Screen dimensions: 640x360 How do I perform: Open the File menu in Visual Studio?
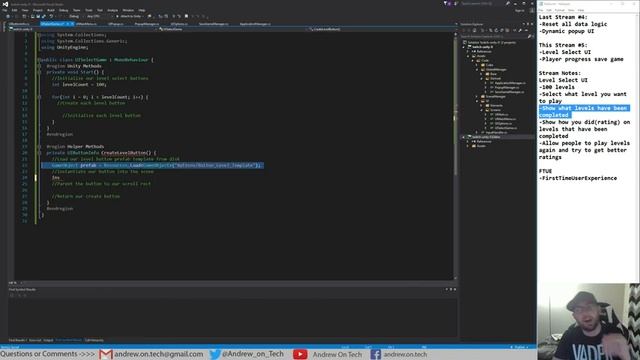[x=4, y=10]
